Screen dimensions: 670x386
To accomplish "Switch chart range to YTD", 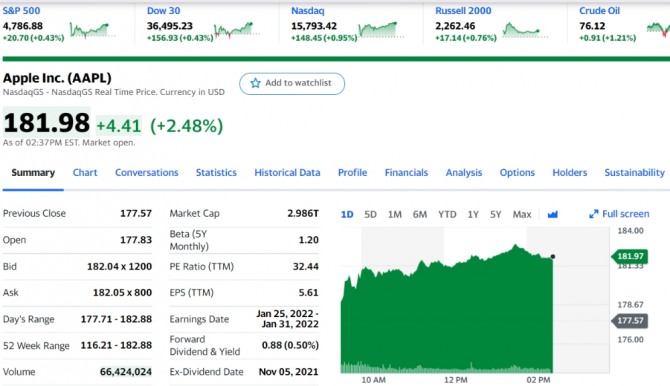I will pos(447,214).
